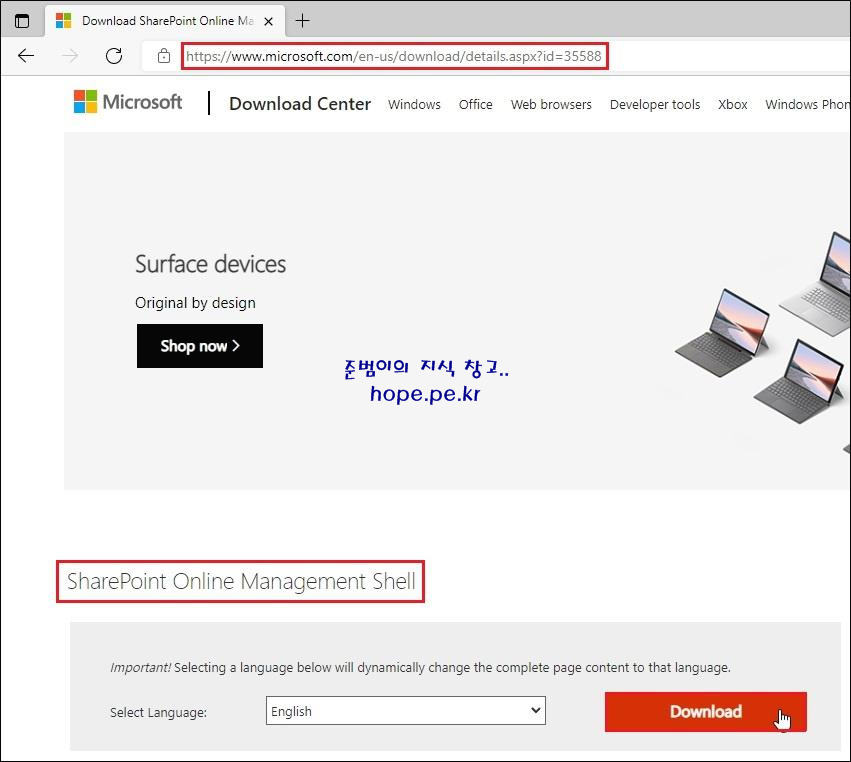The height and width of the screenshot is (762, 851).
Task: Reload the current page
Action: [x=114, y=55]
